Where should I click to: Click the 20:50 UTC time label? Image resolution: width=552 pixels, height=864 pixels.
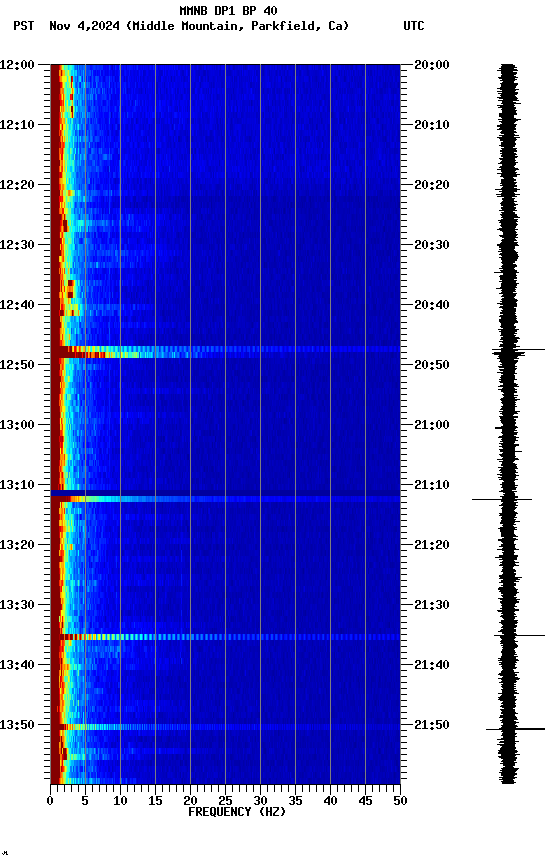432,365
